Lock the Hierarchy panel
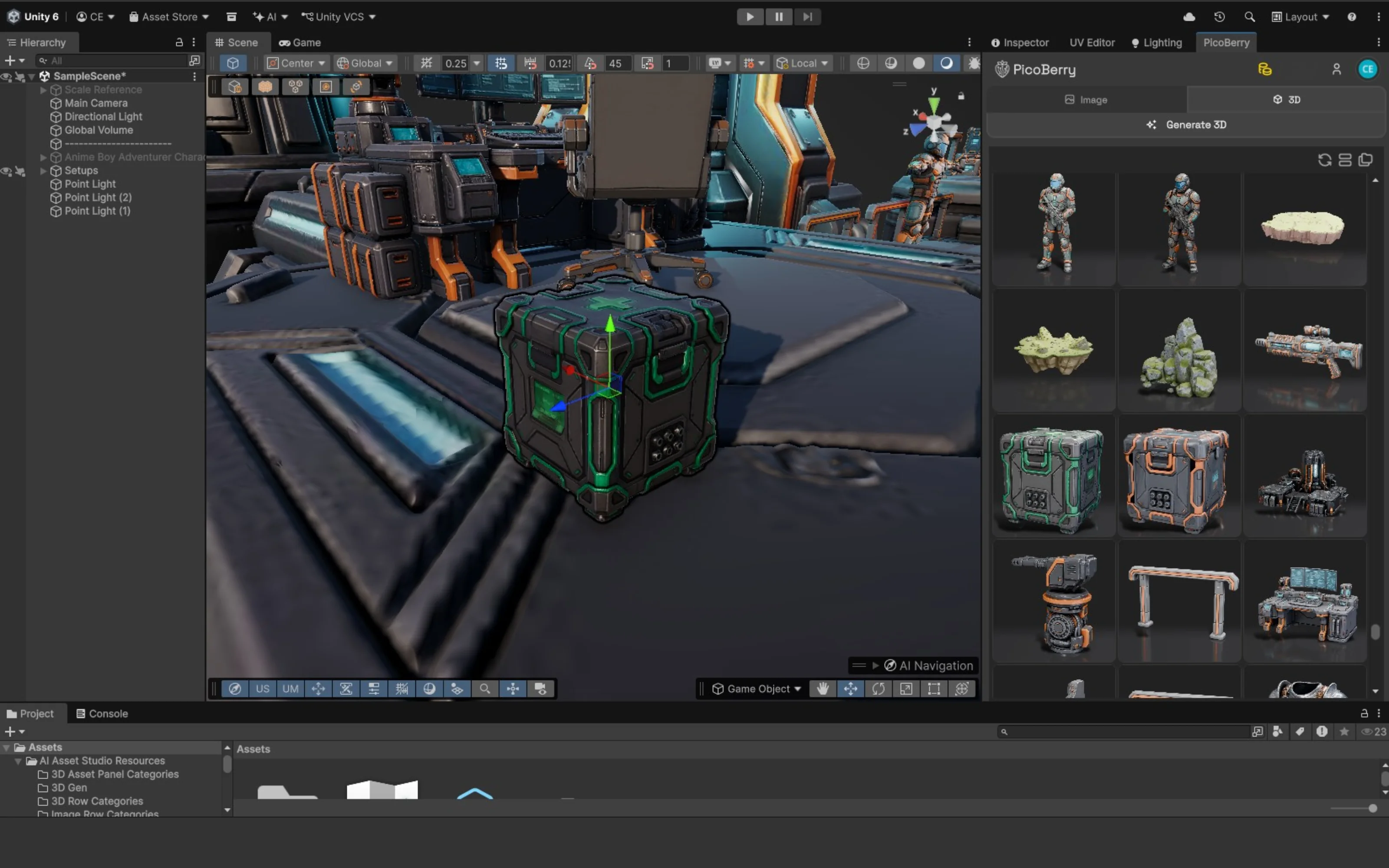 tap(179, 42)
